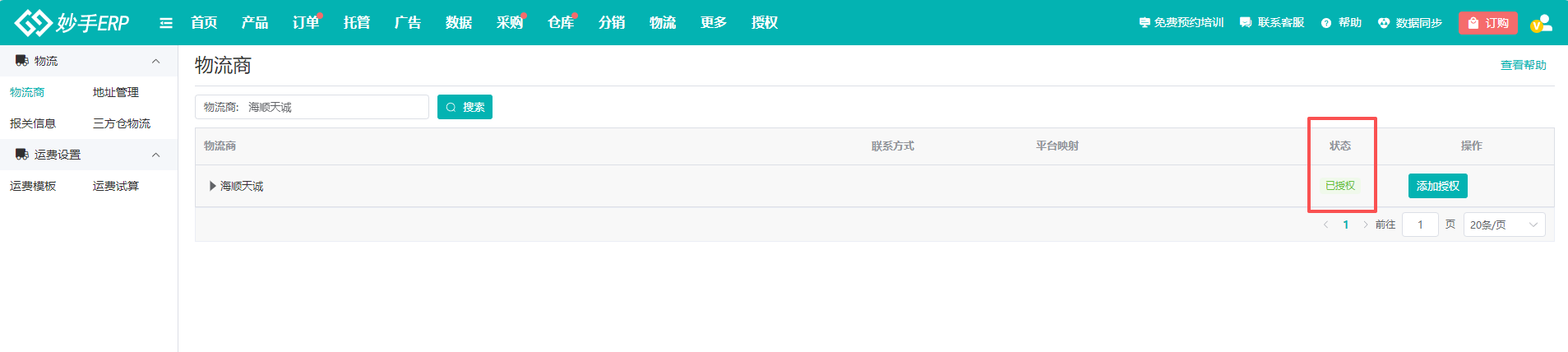The image size is (1568, 352).
Task: Focus the 物流商 search input field
Action: click(x=312, y=107)
